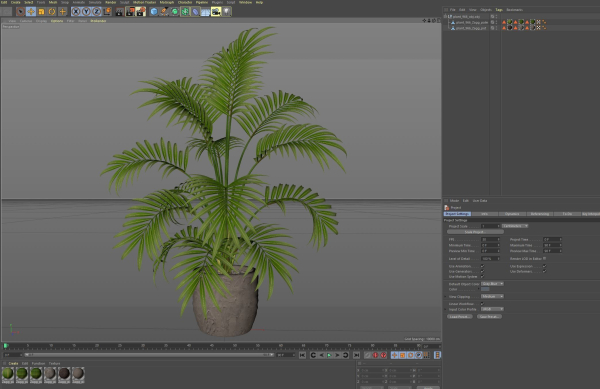Select the Live Selection arrow tool
The width and height of the screenshot is (600, 389).
[20, 12]
